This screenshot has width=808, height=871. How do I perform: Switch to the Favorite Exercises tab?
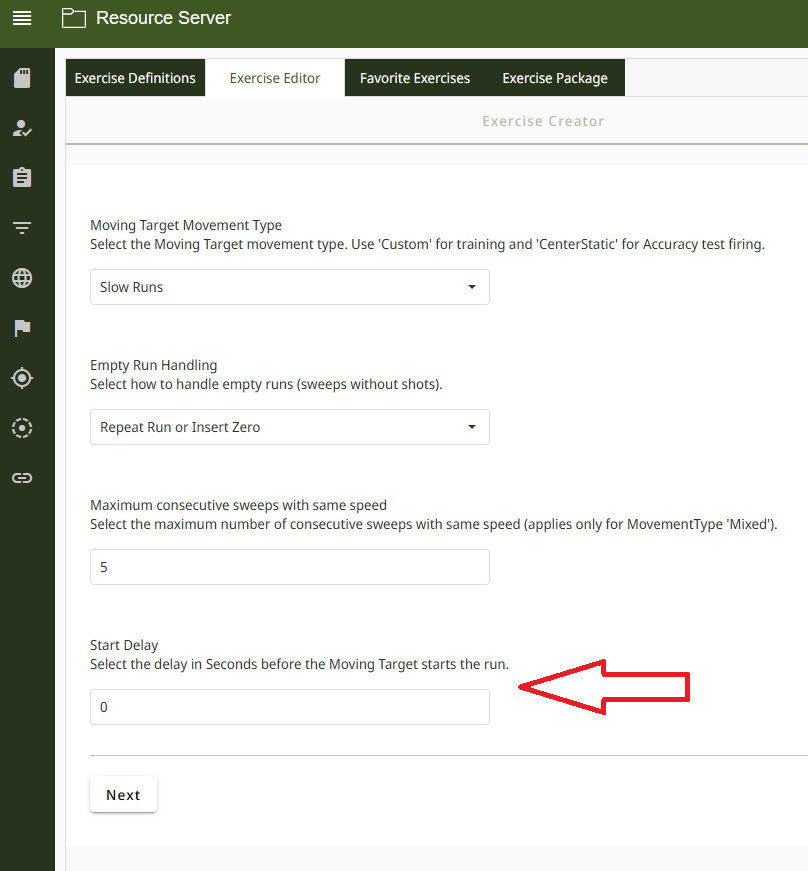[415, 78]
